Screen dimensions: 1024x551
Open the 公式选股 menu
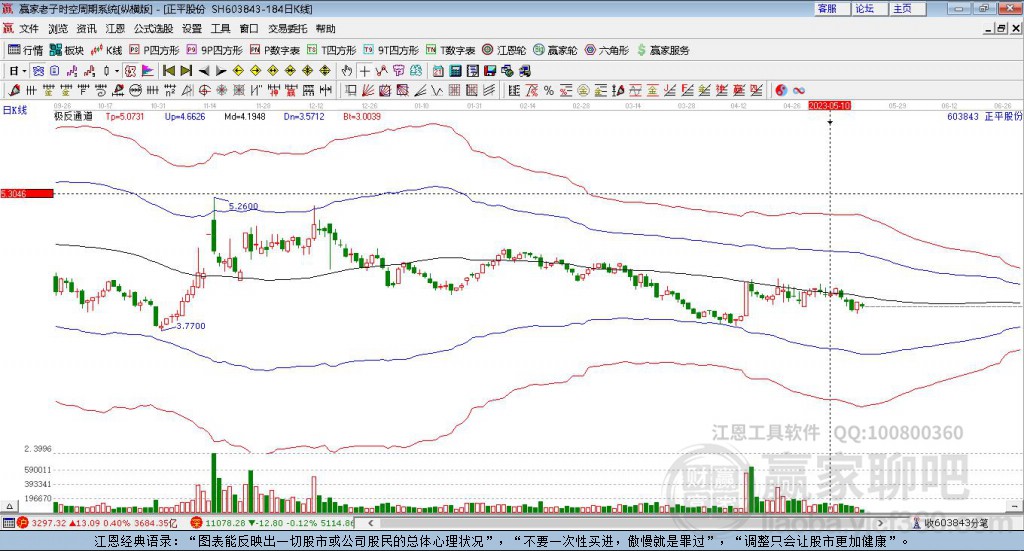pyautogui.click(x=153, y=29)
